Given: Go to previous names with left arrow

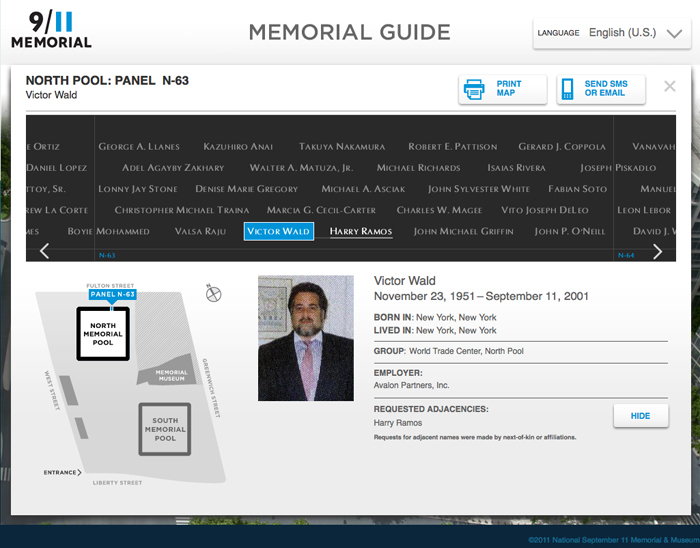Looking at the screenshot, I should [44, 251].
